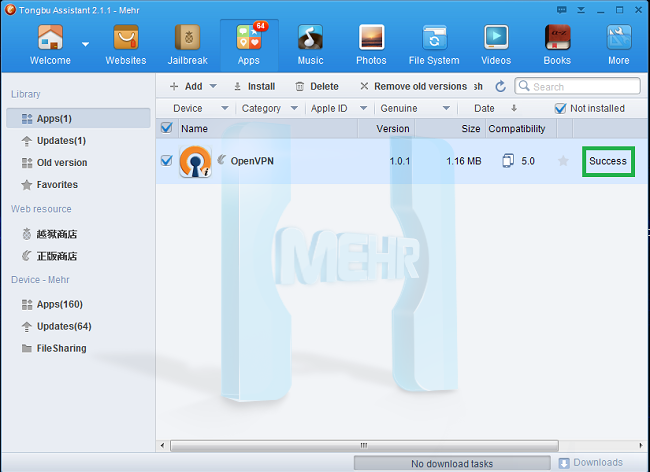Viewport: 650px width, 472px height.
Task: Open the Videos section
Action: coord(496,44)
